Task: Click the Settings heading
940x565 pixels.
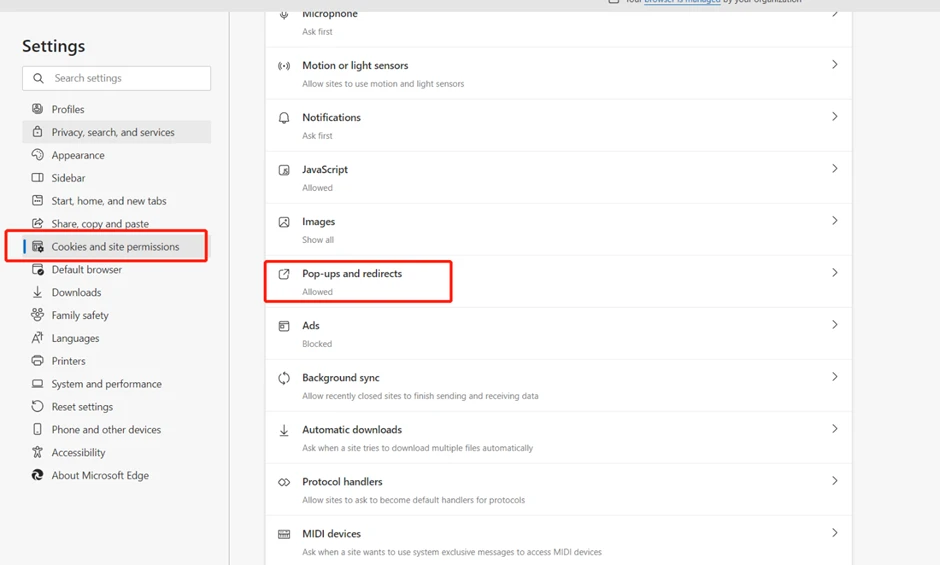Action: click(x=53, y=46)
